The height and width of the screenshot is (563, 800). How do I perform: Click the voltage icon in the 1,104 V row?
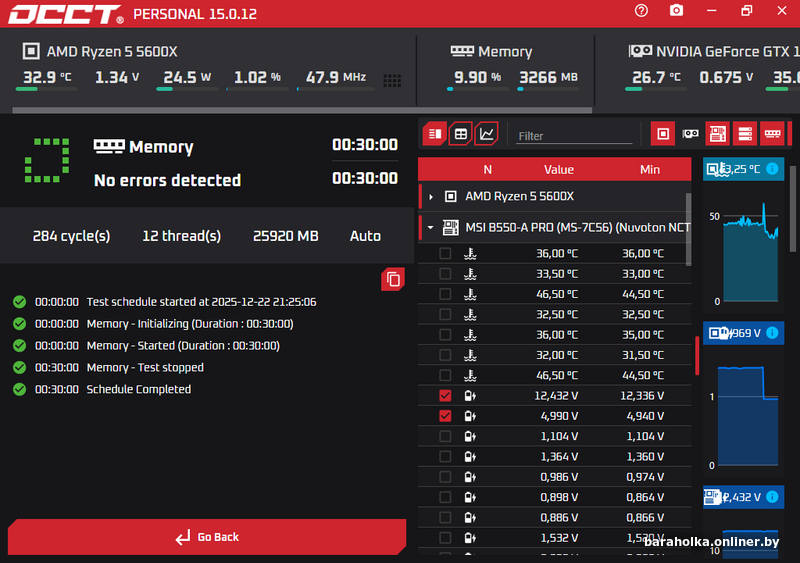click(x=470, y=436)
